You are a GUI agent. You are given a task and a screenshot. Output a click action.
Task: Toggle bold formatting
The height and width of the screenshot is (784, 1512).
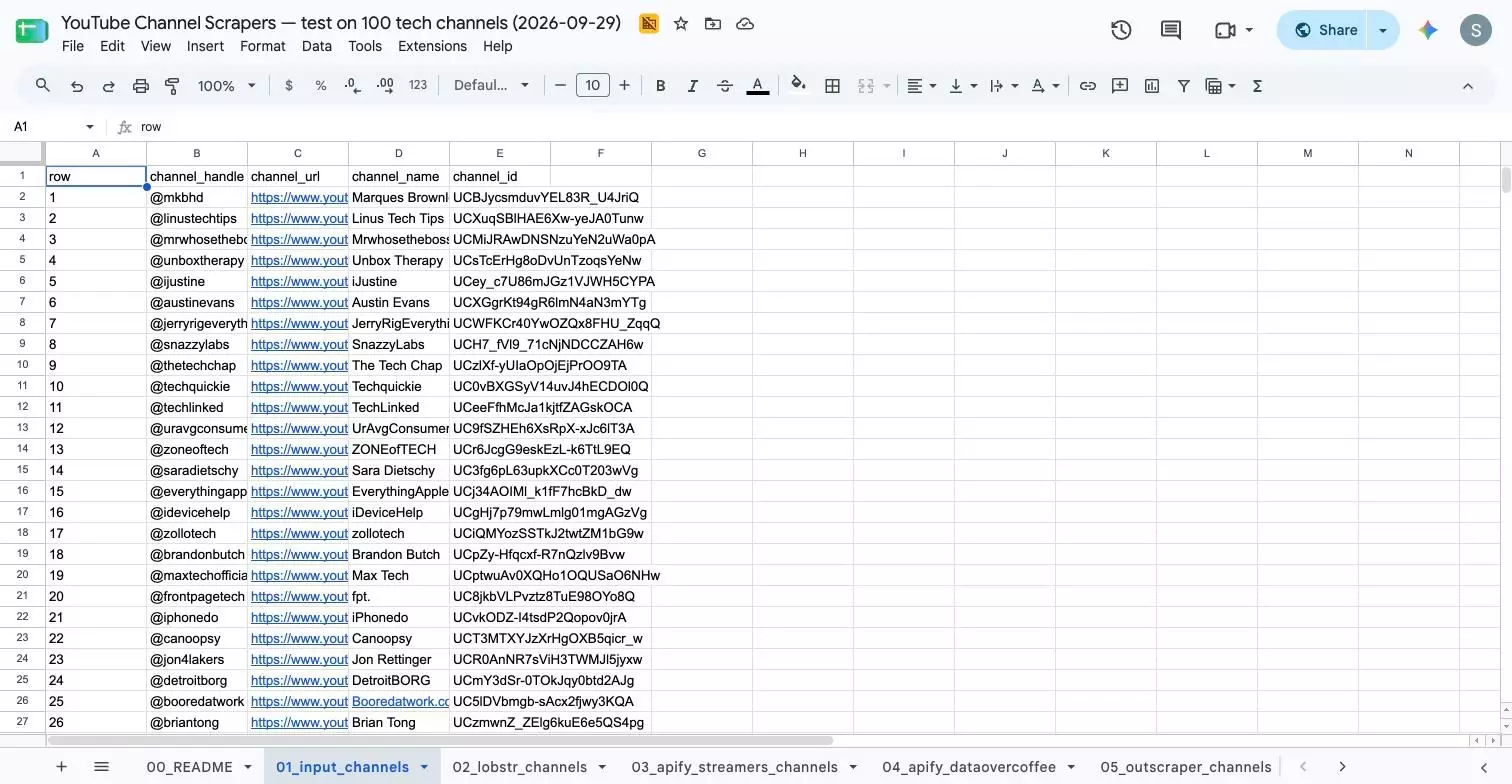click(660, 86)
